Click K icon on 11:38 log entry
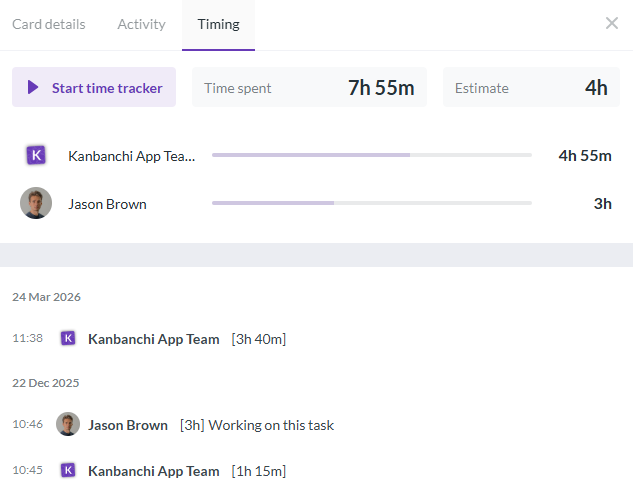Image resolution: width=633 pixels, height=499 pixels. [68, 338]
